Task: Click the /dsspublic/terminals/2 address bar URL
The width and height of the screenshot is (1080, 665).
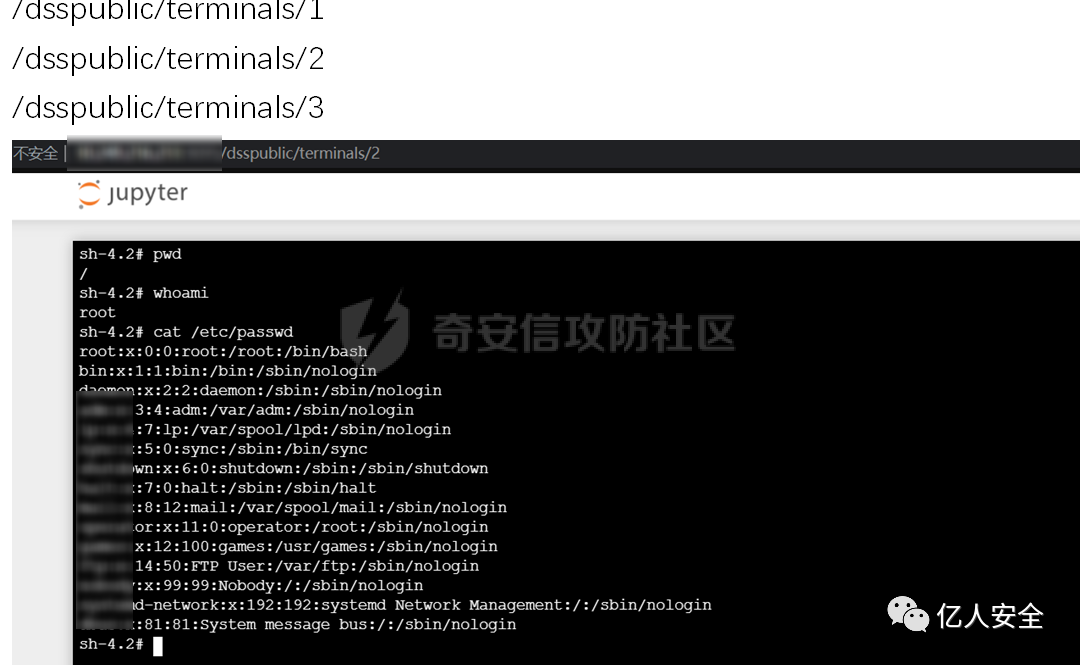Action: click(x=300, y=153)
